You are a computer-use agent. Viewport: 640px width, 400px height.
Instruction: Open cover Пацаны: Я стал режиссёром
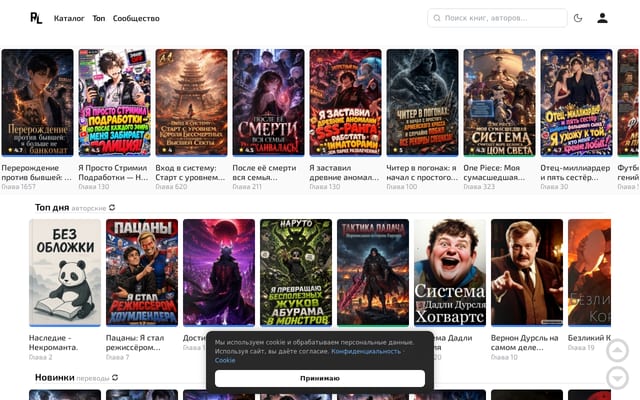click(142, 273)
